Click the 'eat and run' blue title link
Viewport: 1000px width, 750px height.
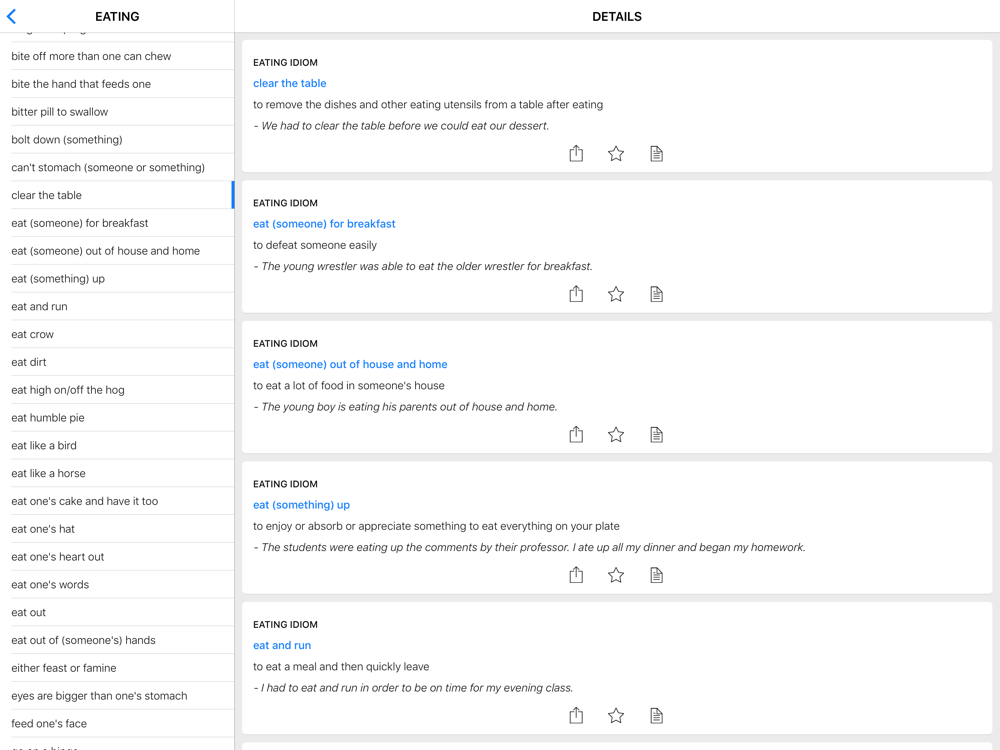point(282,645)
